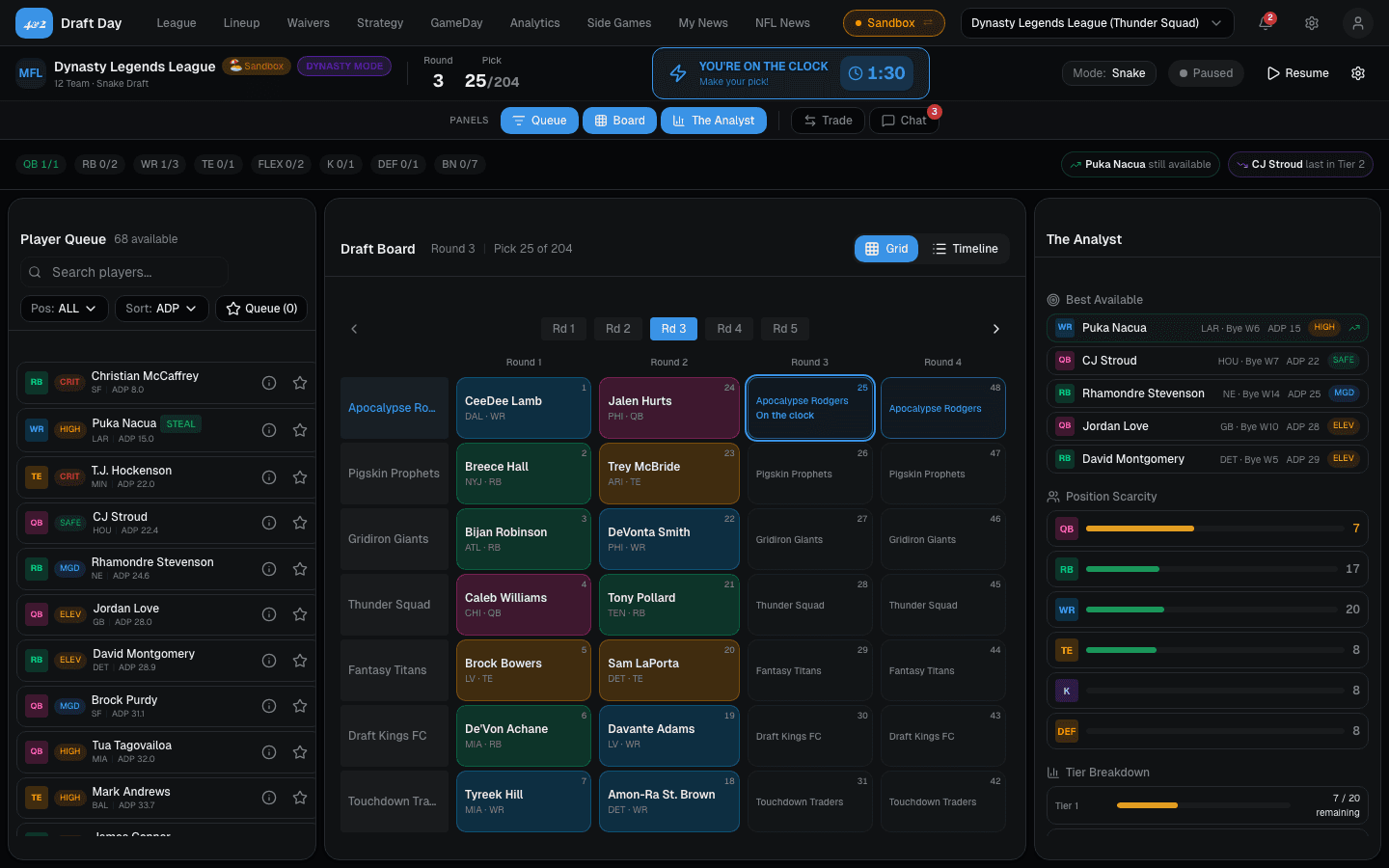Image resolution: width=1389 pixels, height=868 pixels.
Task: Show info for CJ Stroud
Action: [269, 523]
